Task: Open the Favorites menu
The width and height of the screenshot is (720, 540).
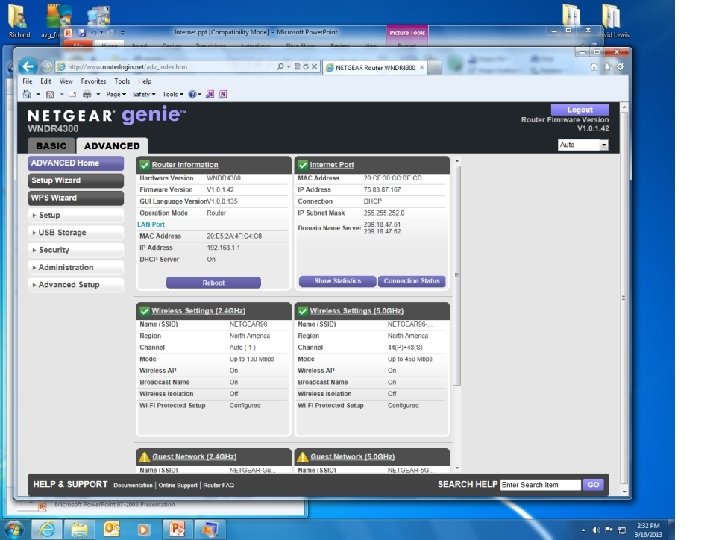Action: click(x=93, y=81)
